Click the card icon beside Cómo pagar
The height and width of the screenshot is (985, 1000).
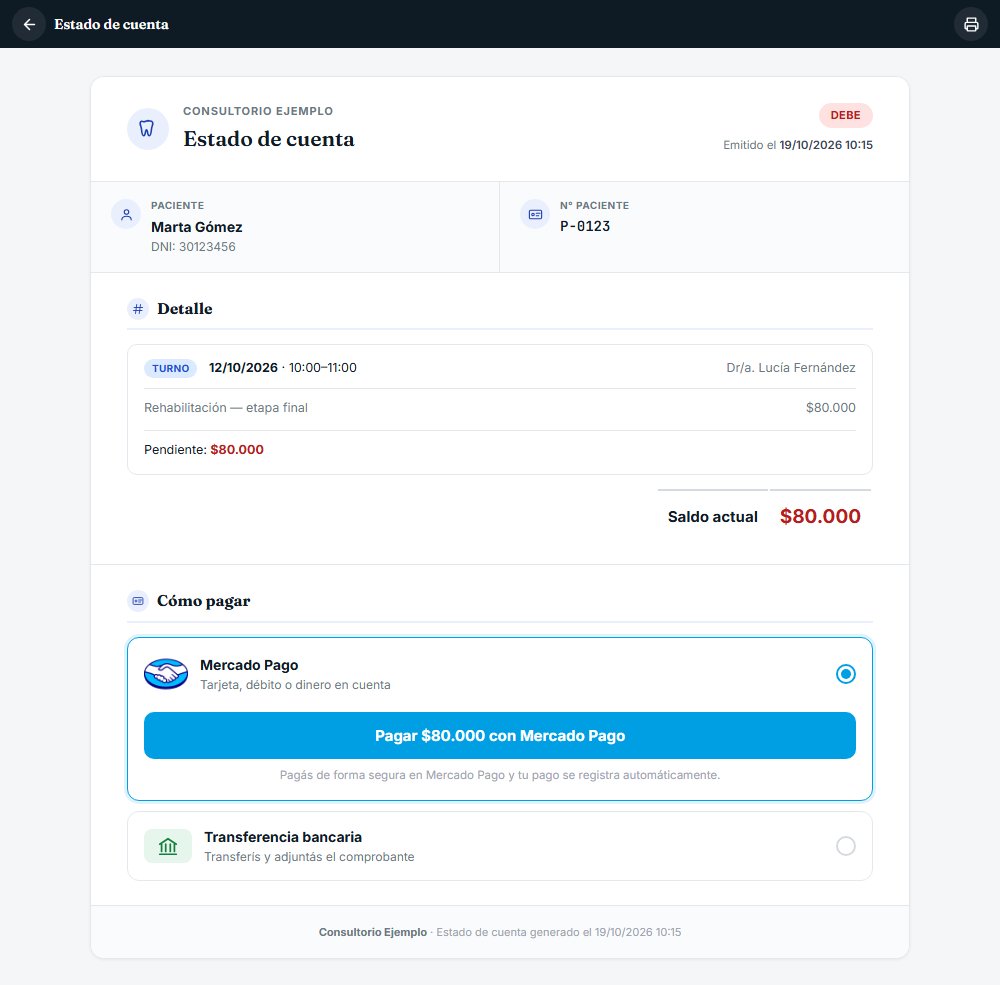(138, 601)
